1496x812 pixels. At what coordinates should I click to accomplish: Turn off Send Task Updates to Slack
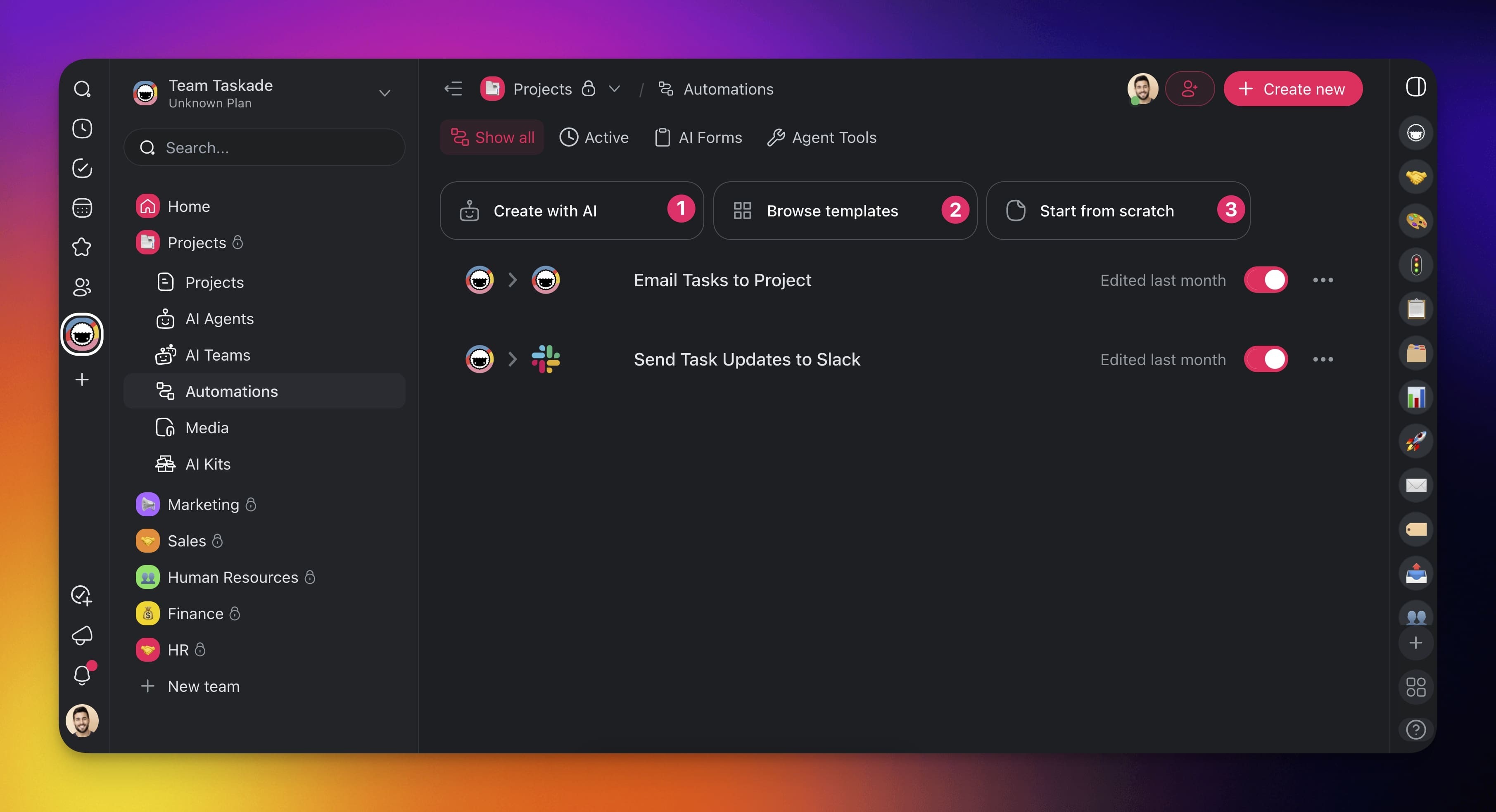(1266, 359)
